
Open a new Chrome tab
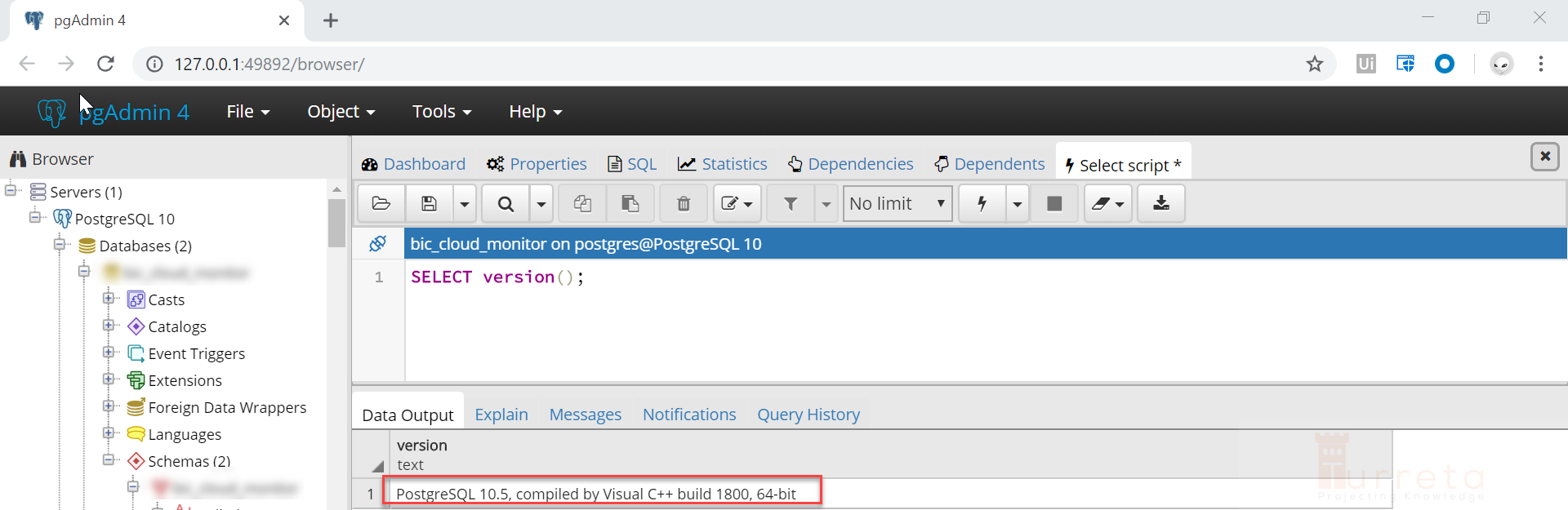[x=331, y=20]
